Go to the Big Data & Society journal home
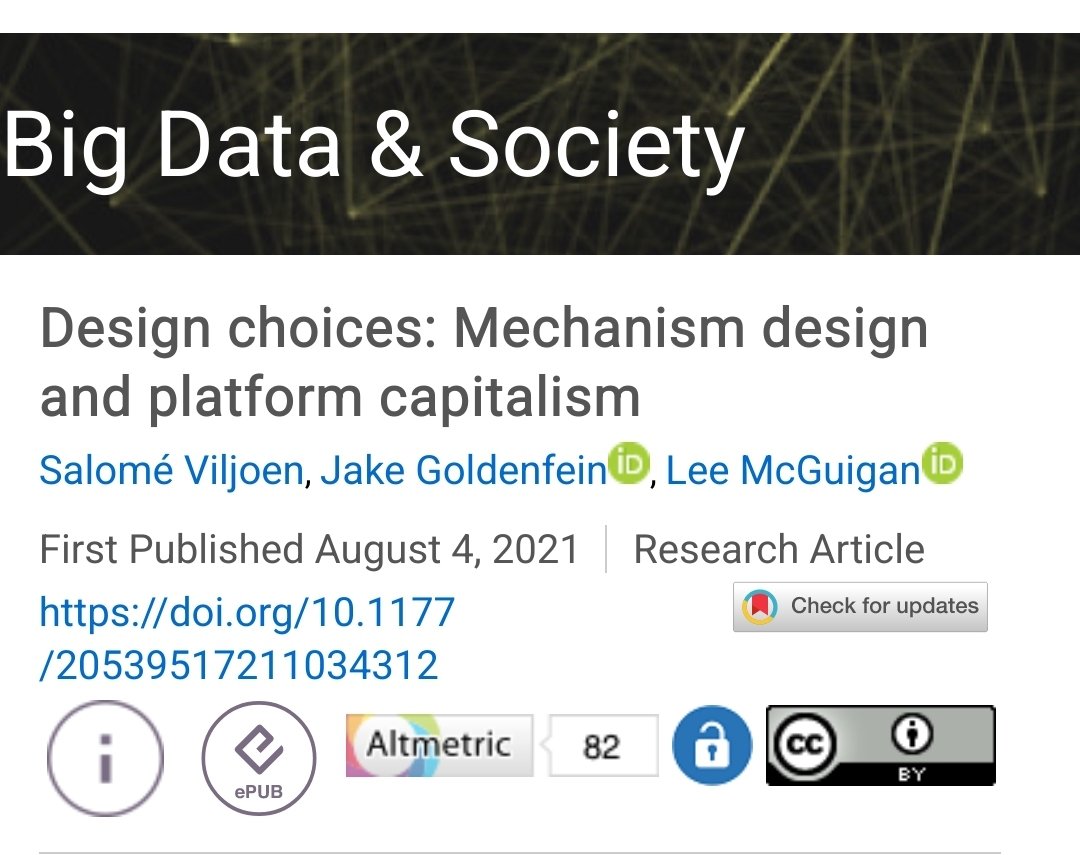Viewport: 1080px width, 855px height. 374,145
